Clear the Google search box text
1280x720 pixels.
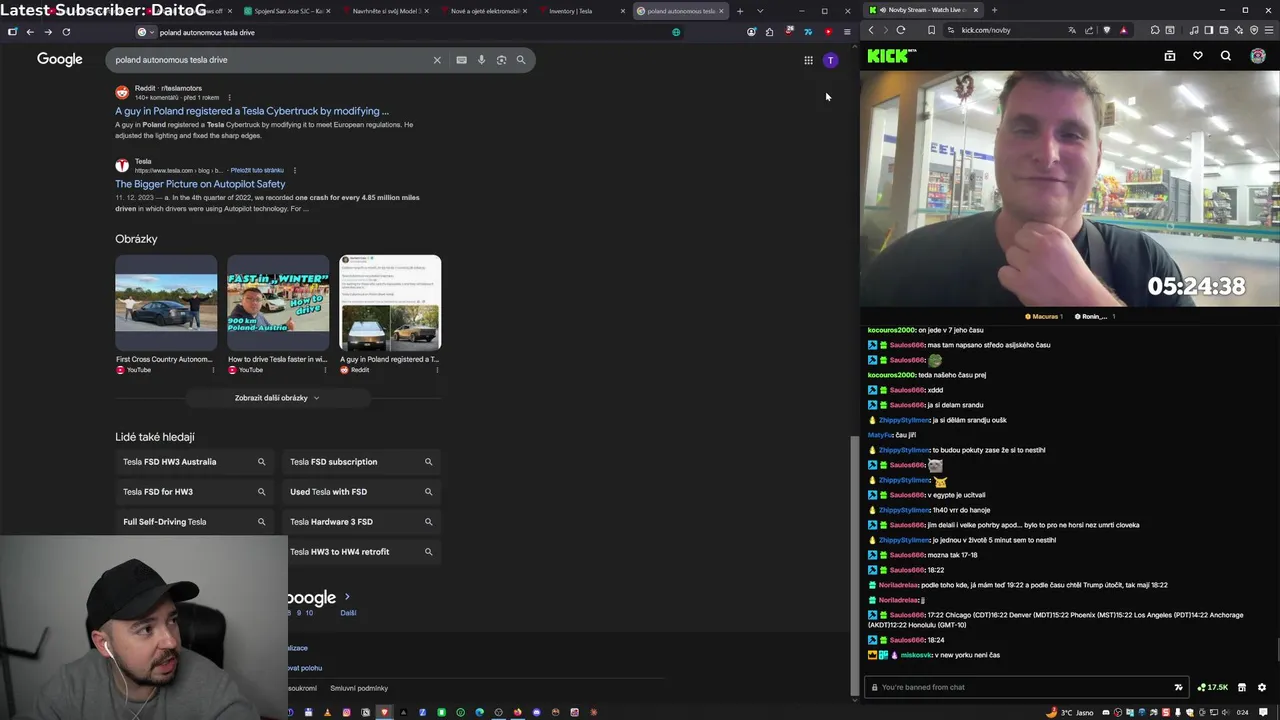pos(437,60)
